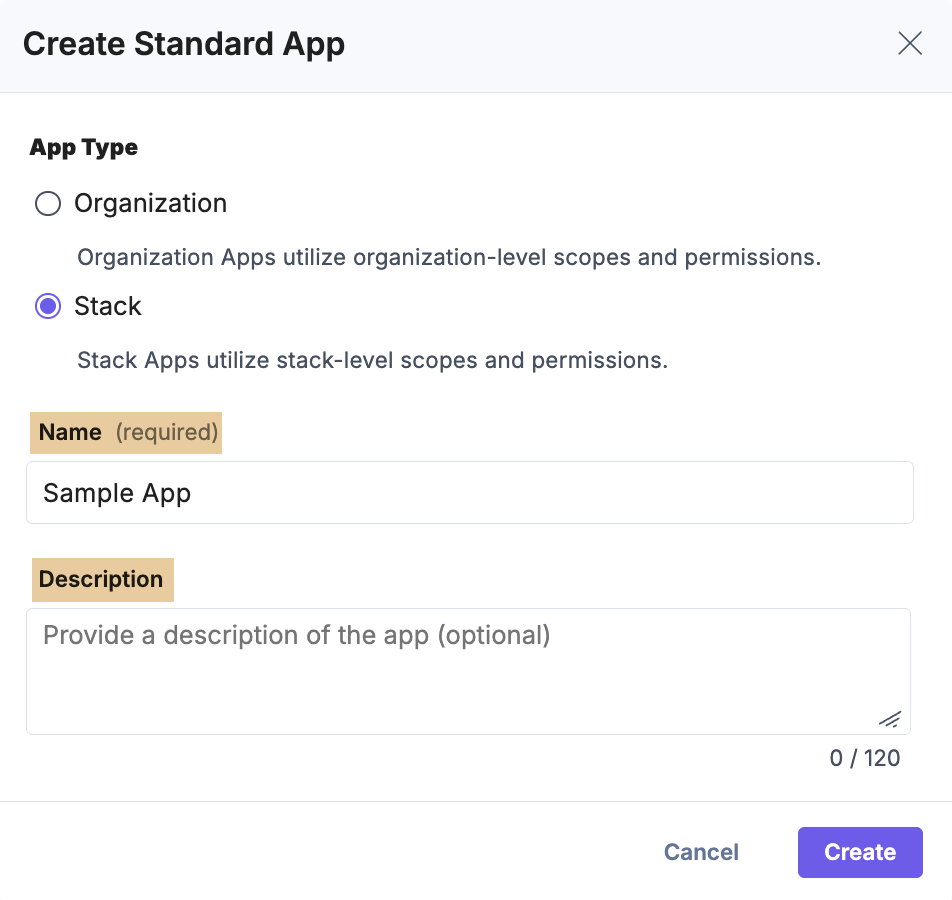Click the 0 / 120 character counter
Viewport: 952px width, 900px height.
pyautogui.click(x=864, y=758)
